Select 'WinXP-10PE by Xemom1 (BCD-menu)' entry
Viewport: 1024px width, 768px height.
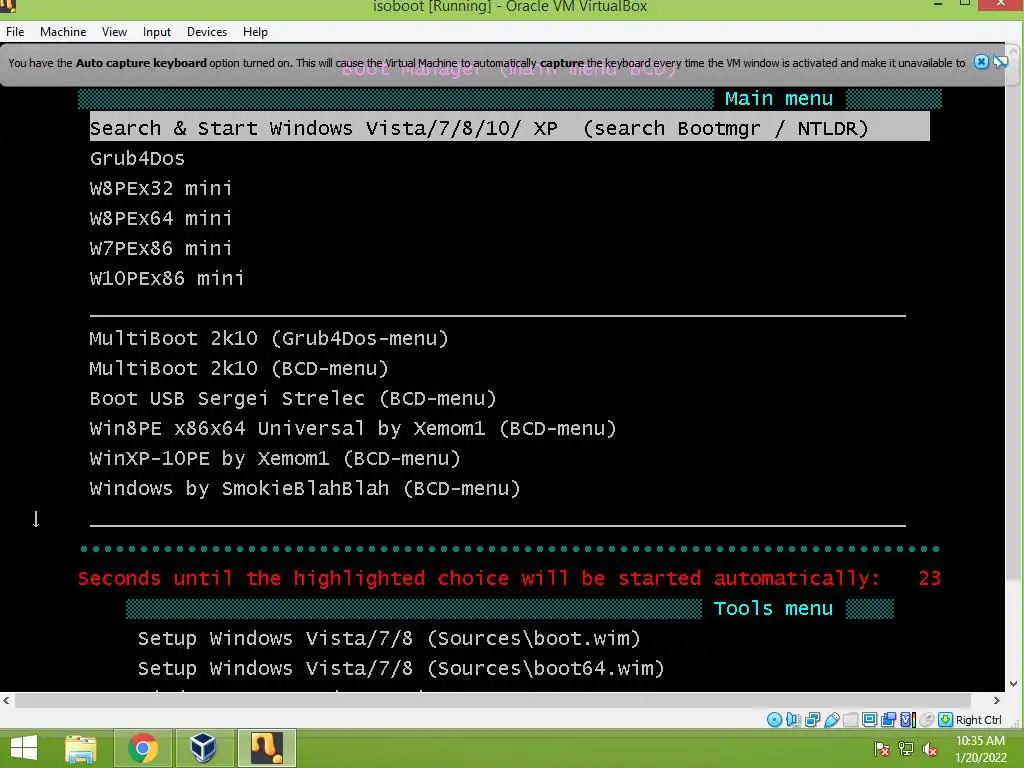275,458
